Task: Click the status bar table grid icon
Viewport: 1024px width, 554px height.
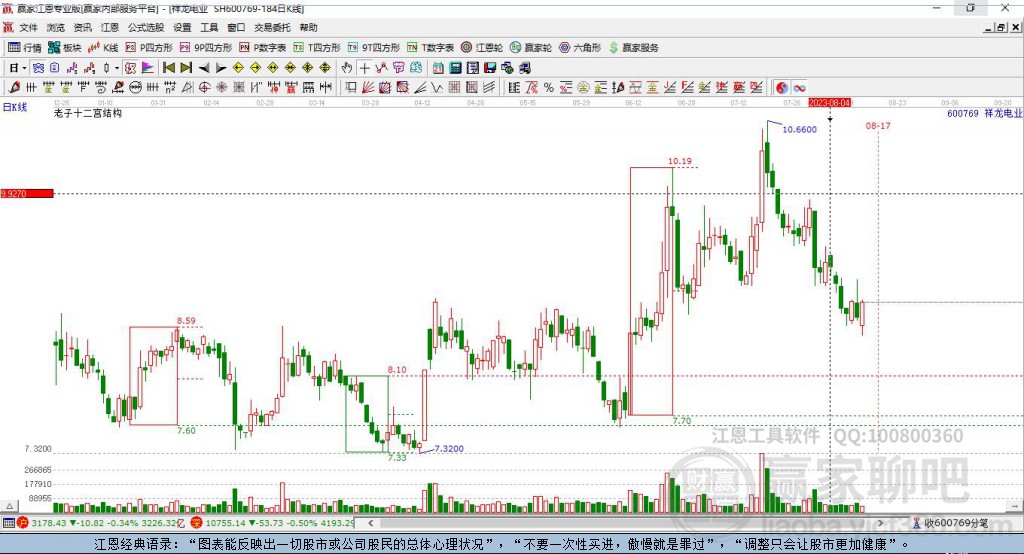Action: coord(8,523)
